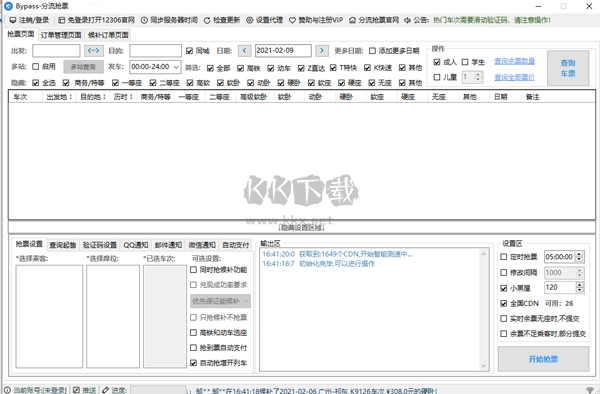Open 分流抢票官网 home icon
Image resolution: width=600 pixels, height=394 pixels.
(352, 20)
